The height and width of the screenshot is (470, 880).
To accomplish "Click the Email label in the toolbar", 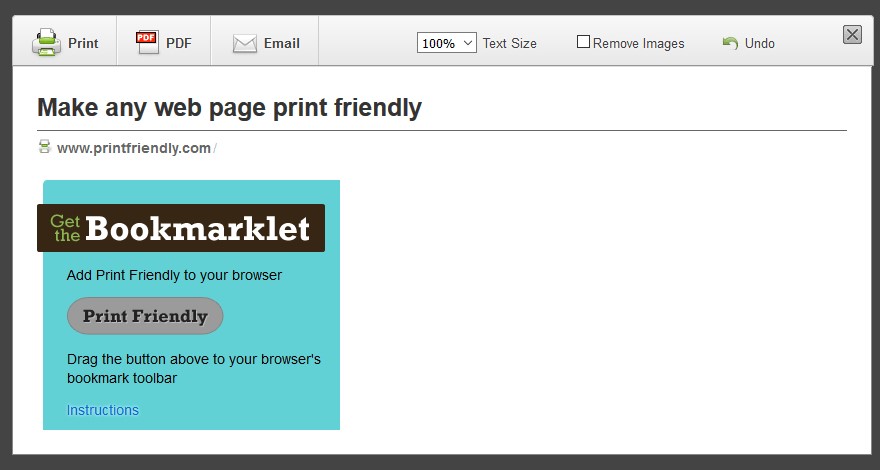I will coord(282,43).
